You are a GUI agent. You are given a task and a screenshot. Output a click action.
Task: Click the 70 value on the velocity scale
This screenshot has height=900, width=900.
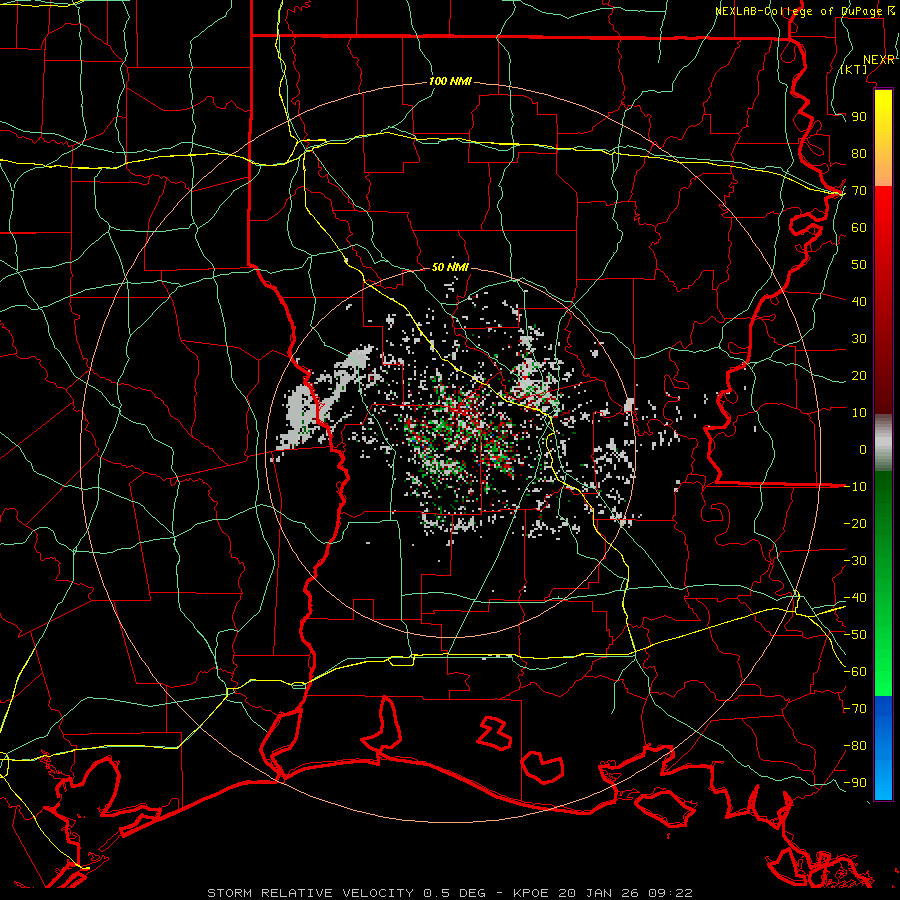coord(859,191)
